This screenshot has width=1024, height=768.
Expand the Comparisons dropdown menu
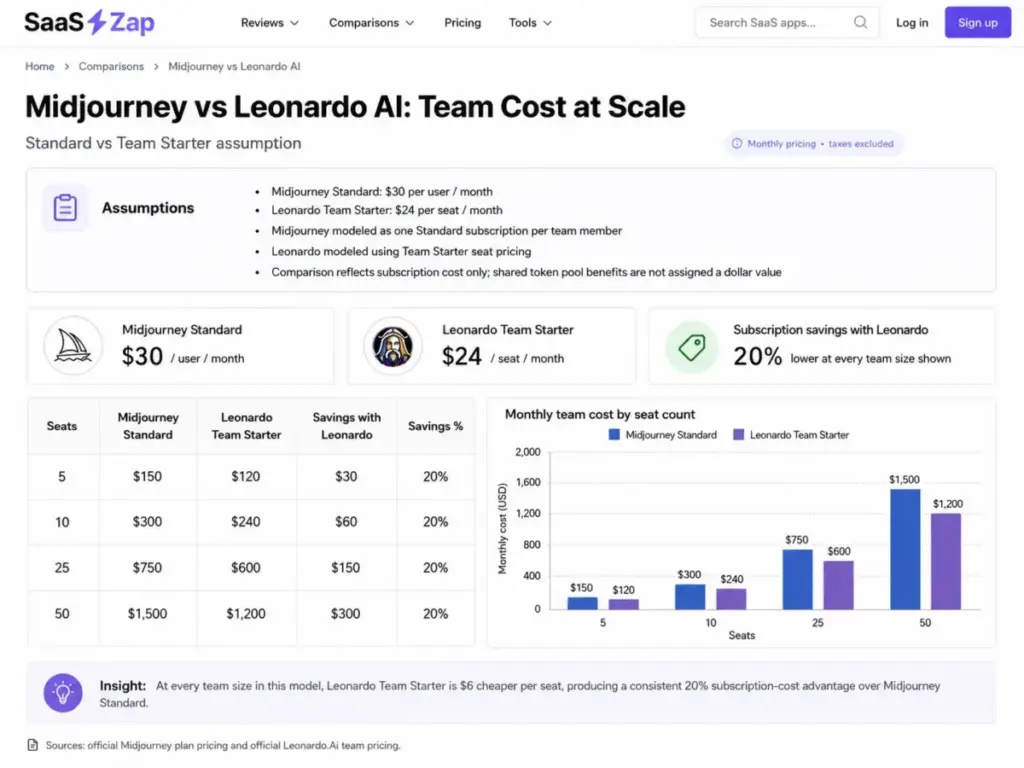(x=371, y=23)
